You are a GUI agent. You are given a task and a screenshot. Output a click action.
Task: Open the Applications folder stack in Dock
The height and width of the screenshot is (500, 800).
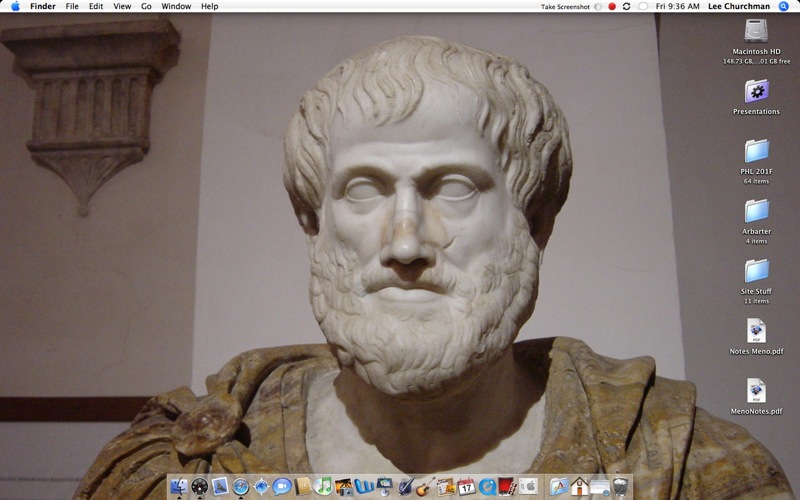pyautogui.click(x=559, y=486)
